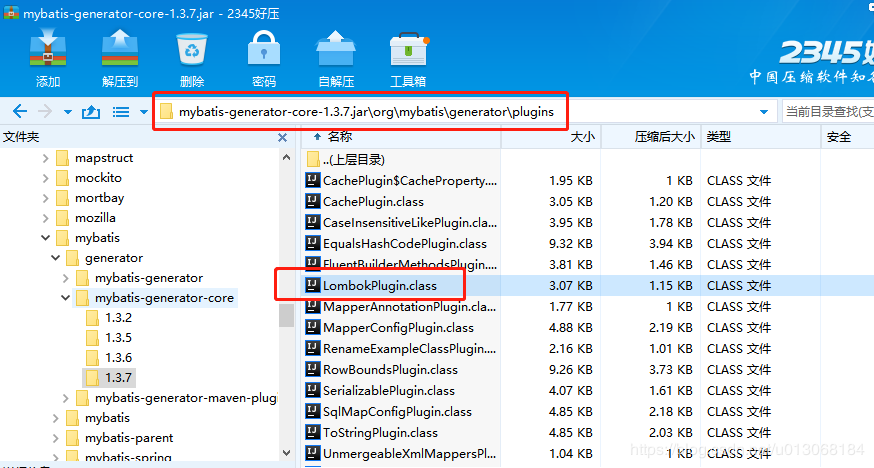Click the class file icon beside ToStringPlugin.class
This screenshot has height=468, width=874.
click(313, 432)
